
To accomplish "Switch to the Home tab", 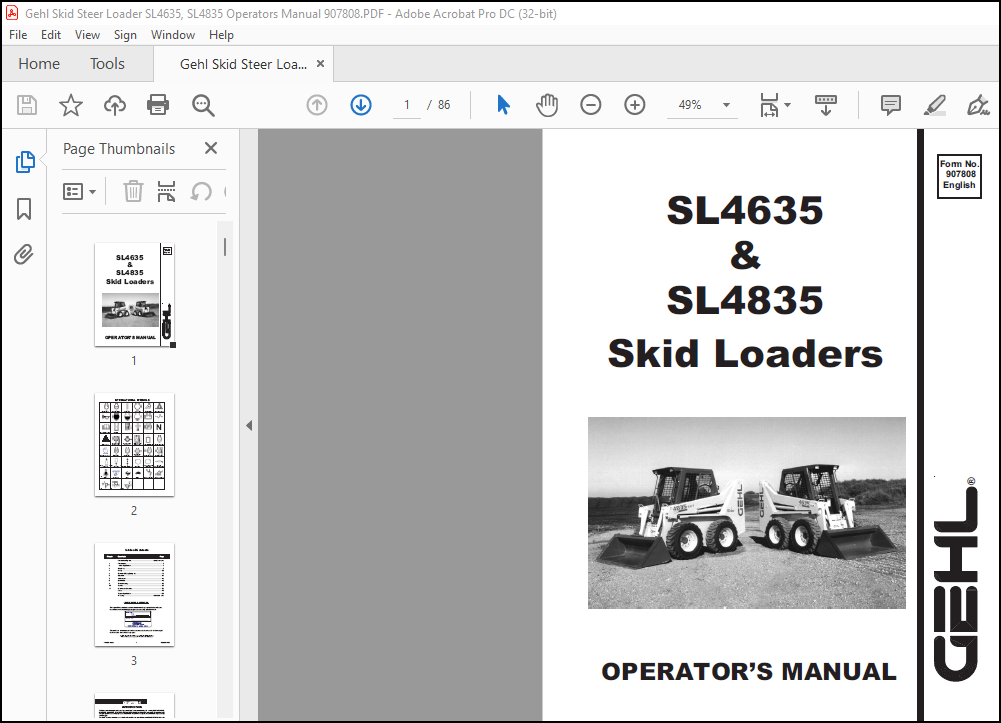I will pyautogui.click(x=39, y=64).
